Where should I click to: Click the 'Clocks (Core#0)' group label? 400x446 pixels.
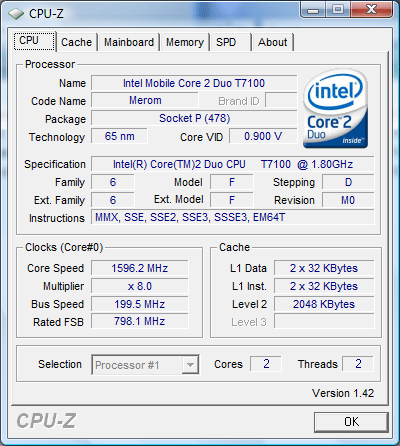(64, 247)
